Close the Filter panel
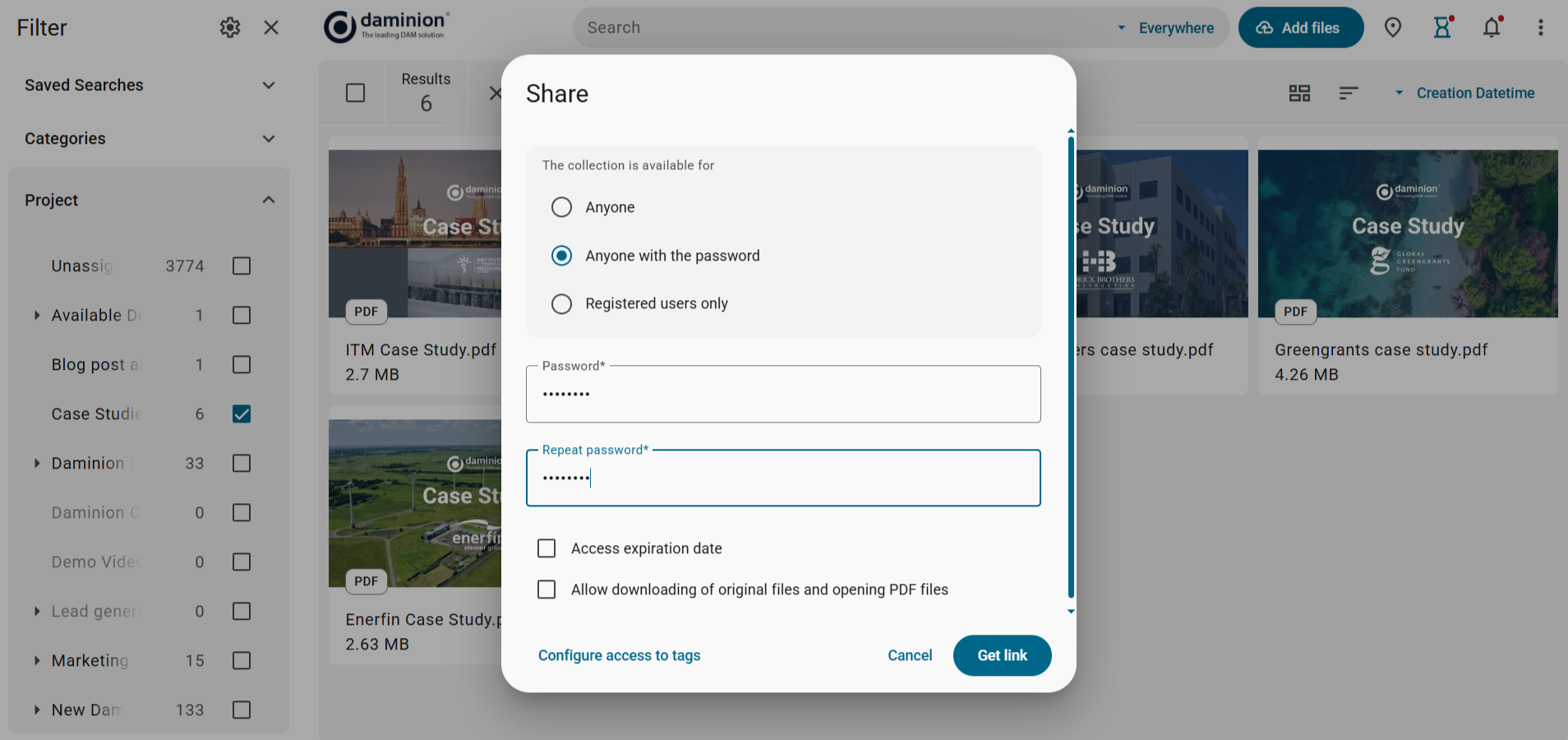This screenshot has height=740, width=1568. pyautogui.click(x=271, y=28)
